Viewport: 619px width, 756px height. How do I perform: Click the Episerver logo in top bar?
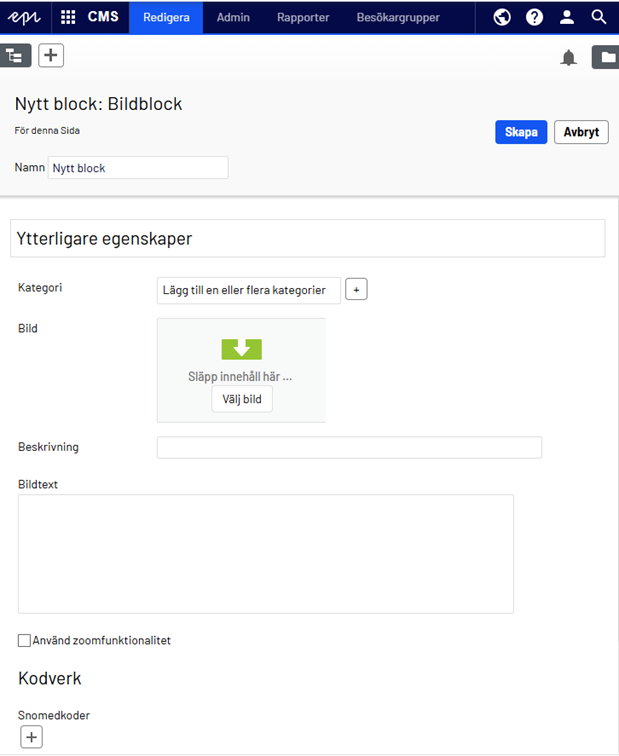coord(25,17)
